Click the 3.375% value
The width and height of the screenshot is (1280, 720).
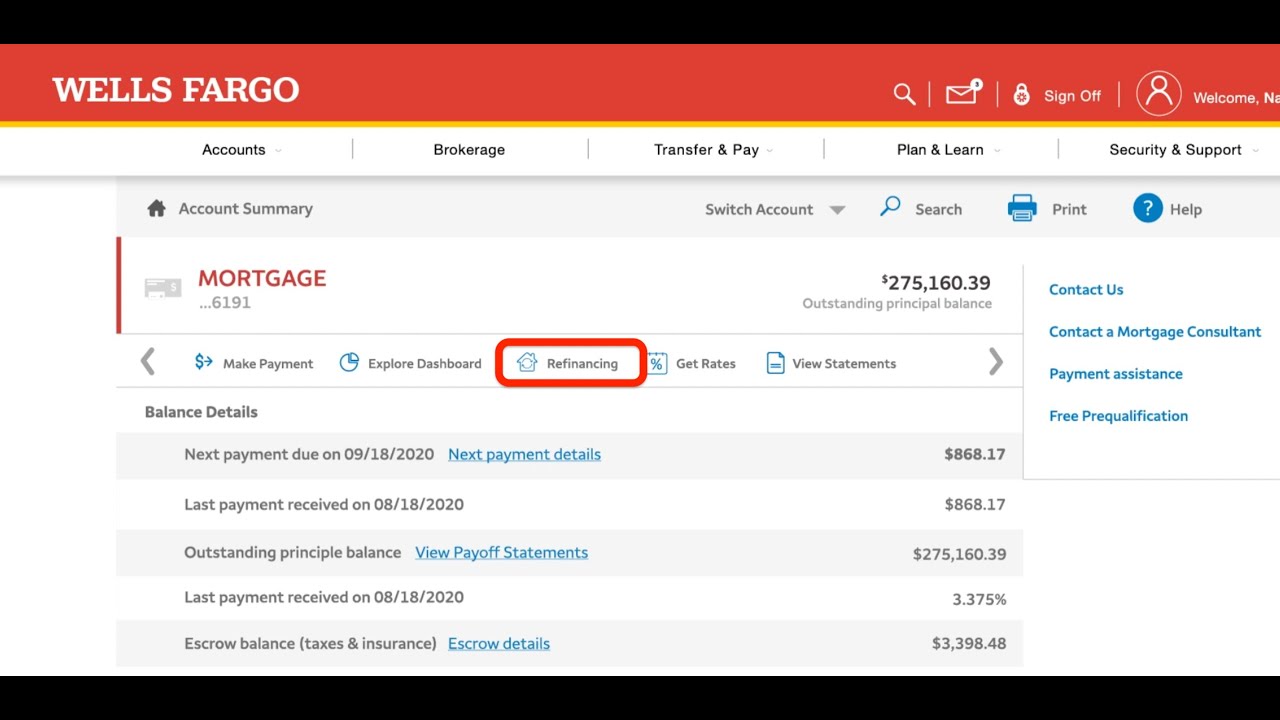click(979, 600)
